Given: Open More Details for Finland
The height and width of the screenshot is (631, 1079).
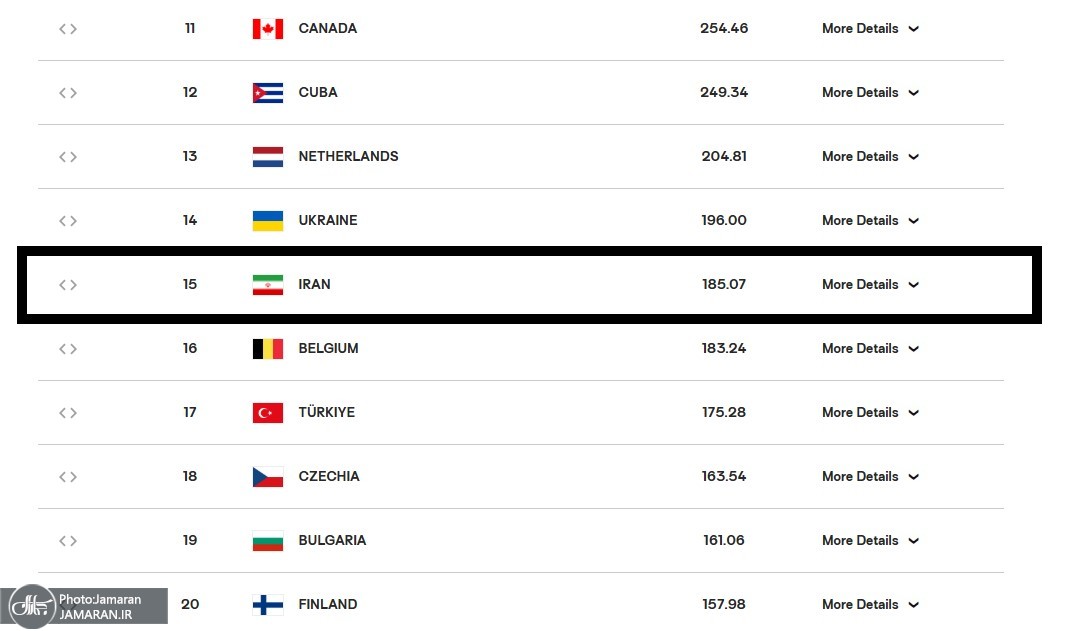Looking at the screenshot, I should coord(869,605).
